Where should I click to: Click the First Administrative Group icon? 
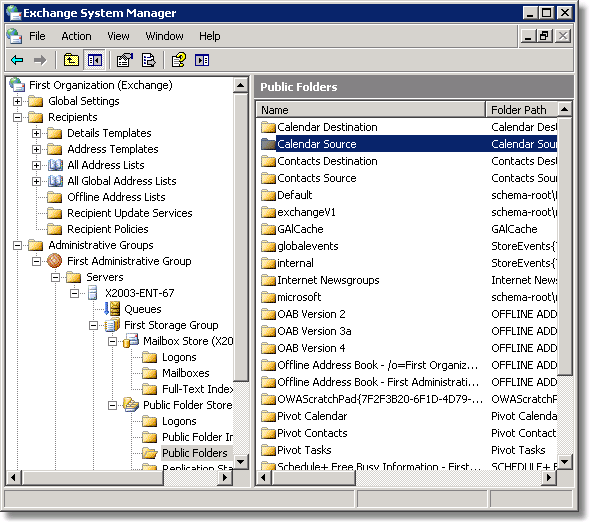[55, 260]
